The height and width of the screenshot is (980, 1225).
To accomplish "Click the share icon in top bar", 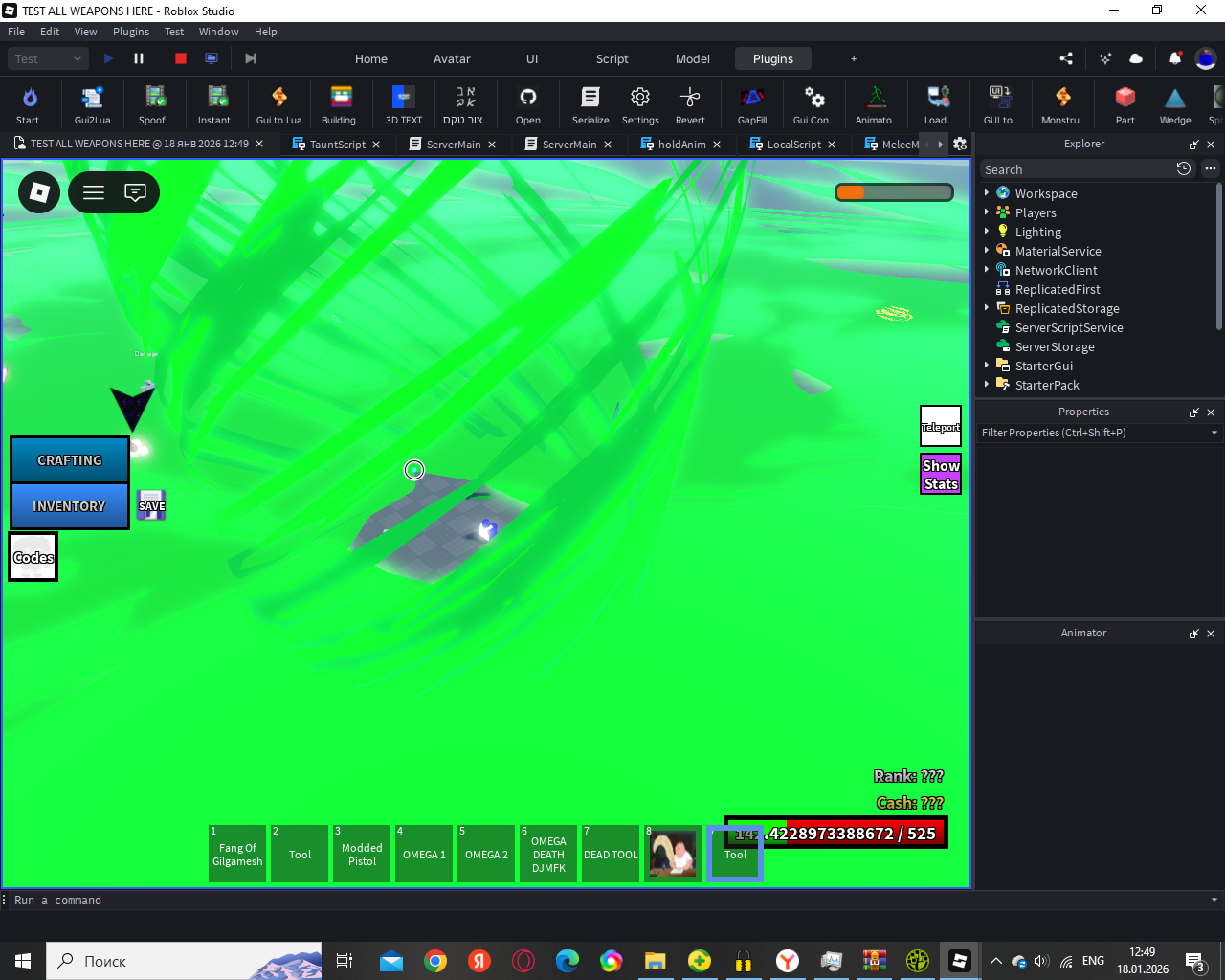I will click(x=1066, y=58).
